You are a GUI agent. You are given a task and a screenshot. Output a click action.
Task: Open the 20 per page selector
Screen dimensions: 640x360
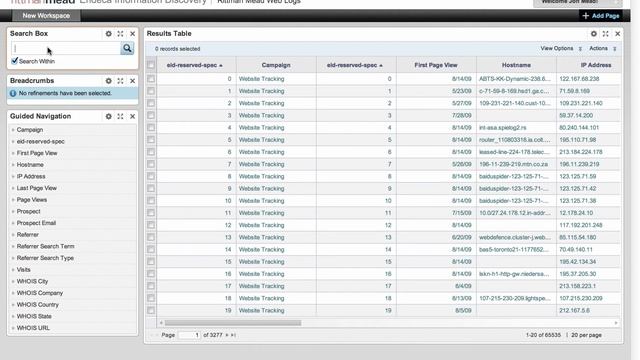click(x=586, y=335)
